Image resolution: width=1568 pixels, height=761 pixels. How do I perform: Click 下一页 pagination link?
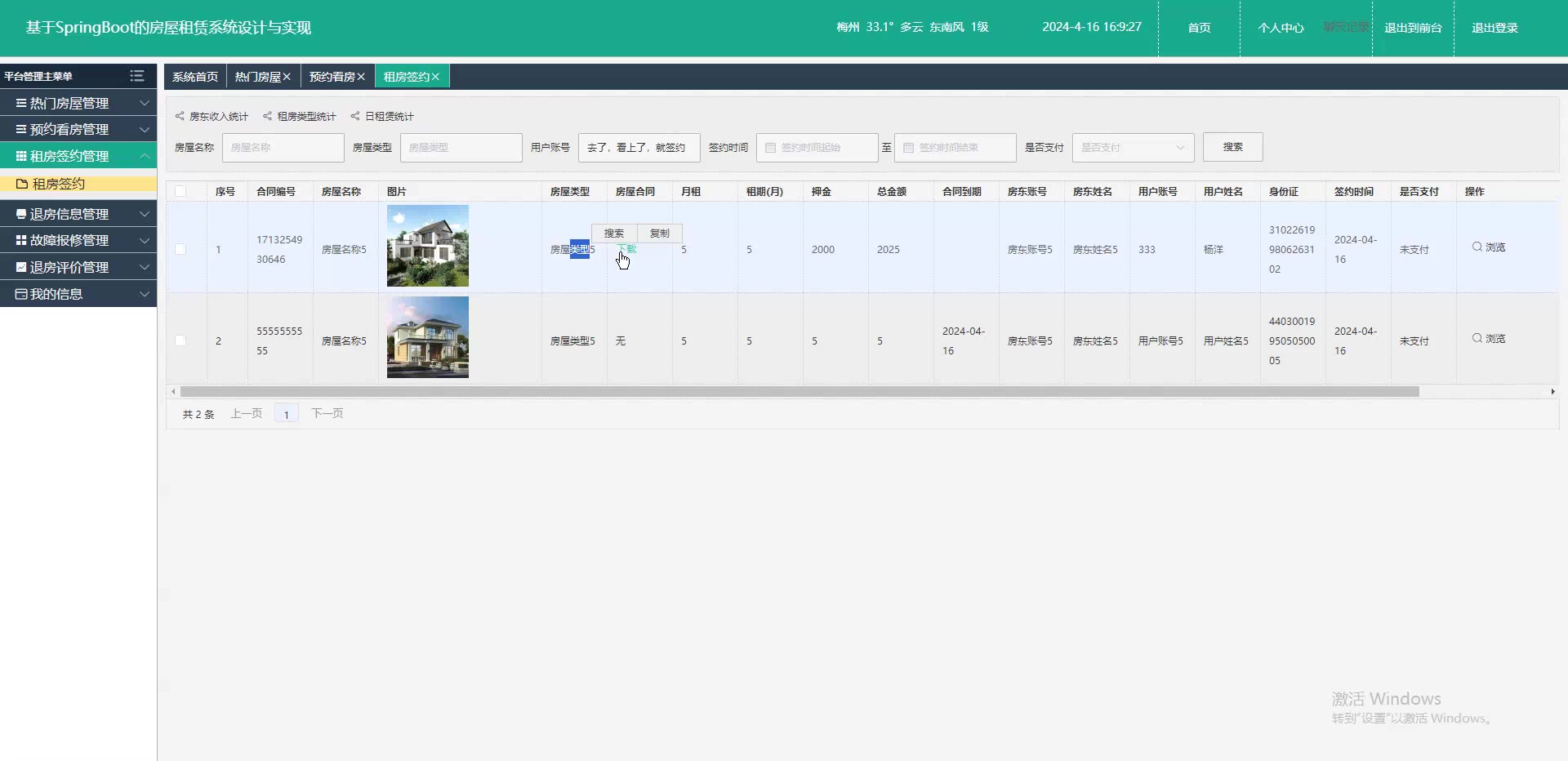(x=327, y=413)
